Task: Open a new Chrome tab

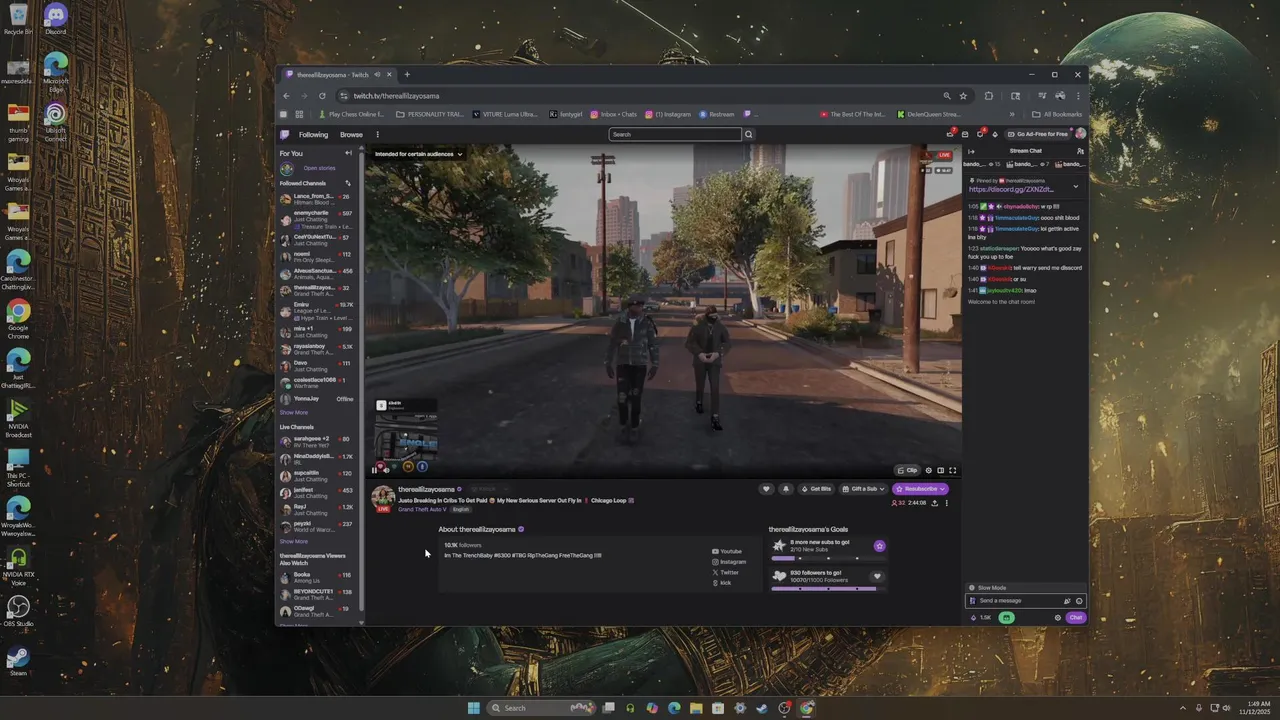Action: click(x=406, y=74)
